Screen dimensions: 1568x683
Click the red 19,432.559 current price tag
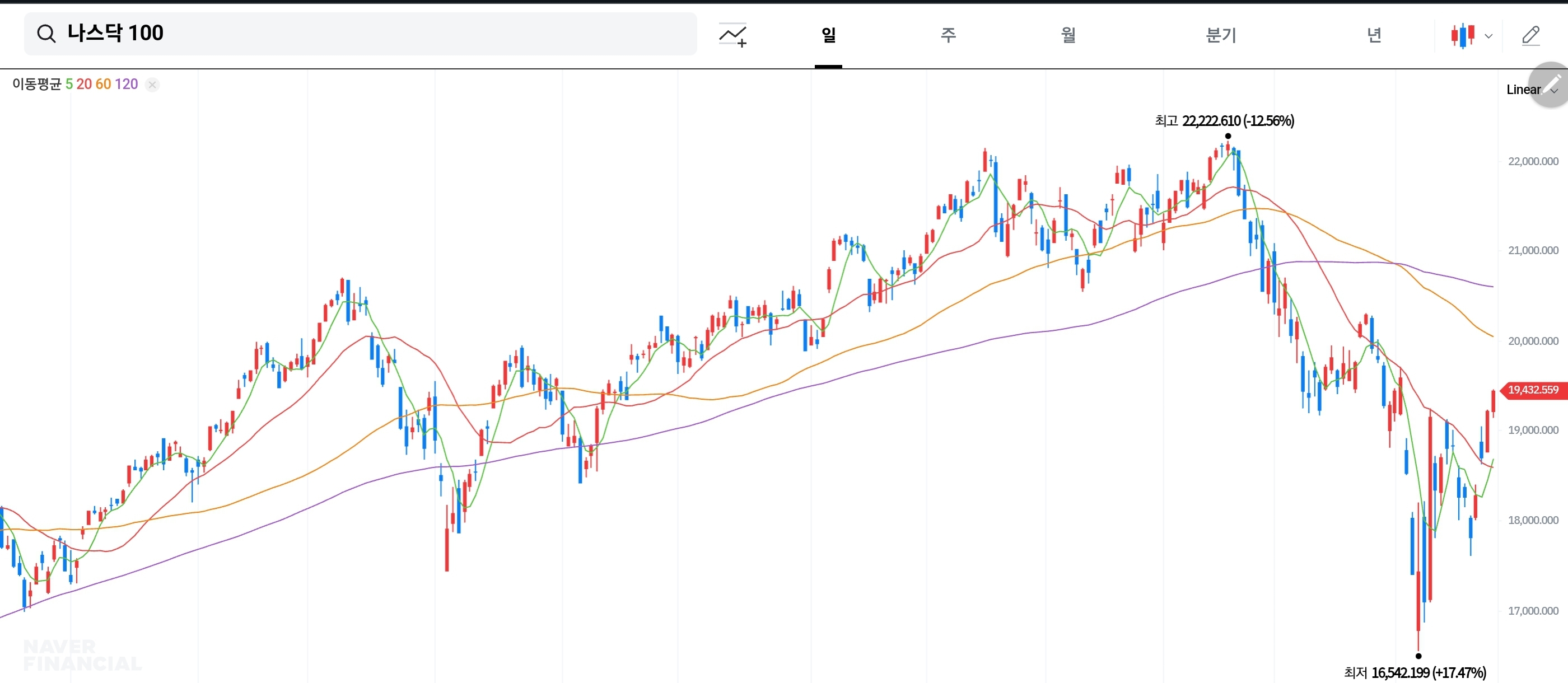click(x=1533, y=390)
